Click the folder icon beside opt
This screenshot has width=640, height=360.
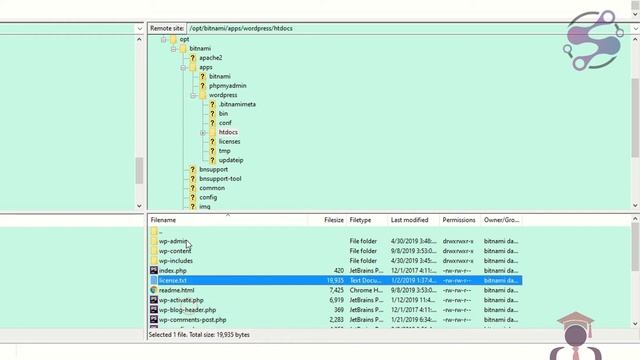173,39
